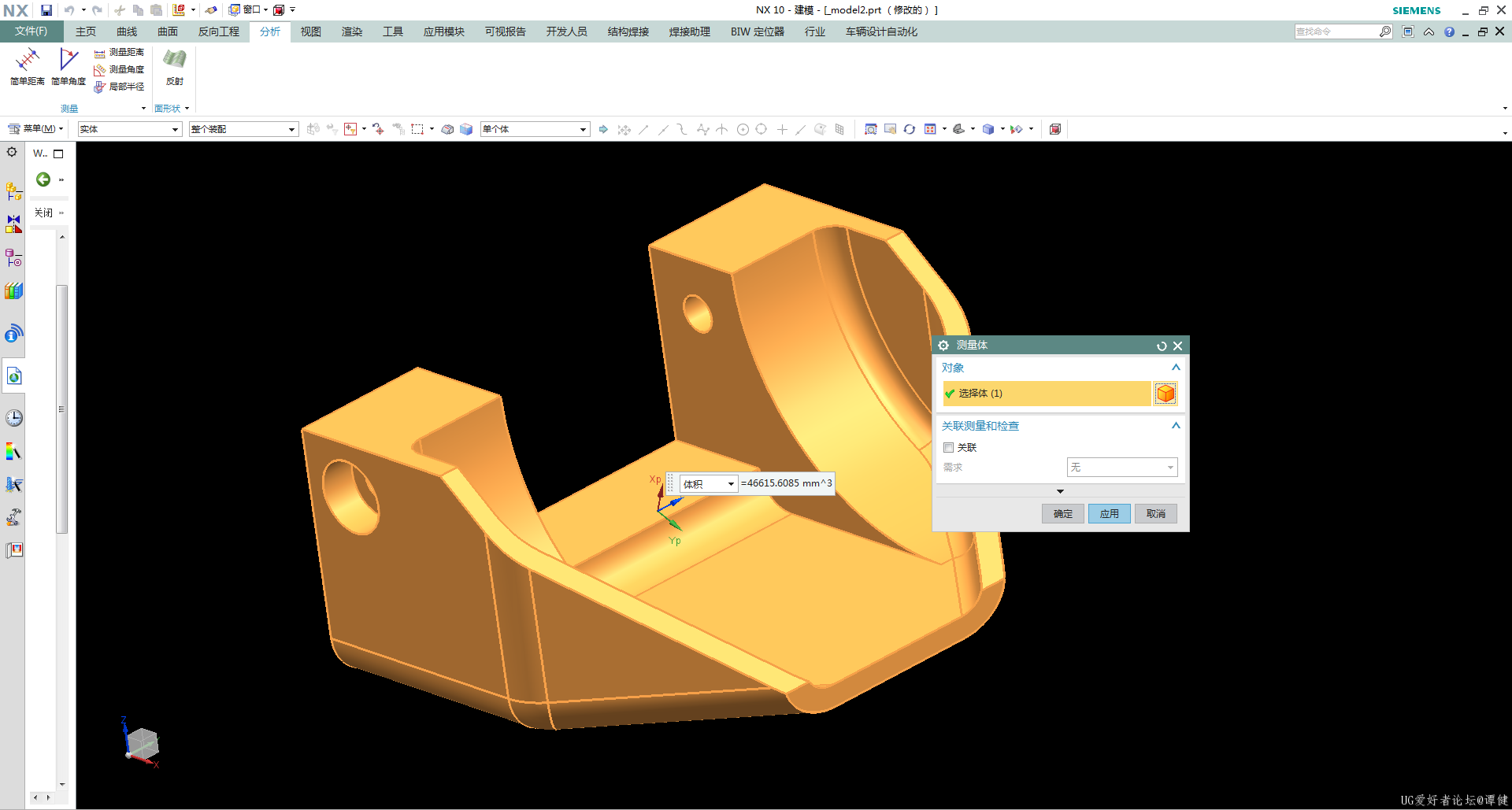1512x810 pixels.
Task: Open the Assembly Navigator sidebar icon
Action: 13,191
